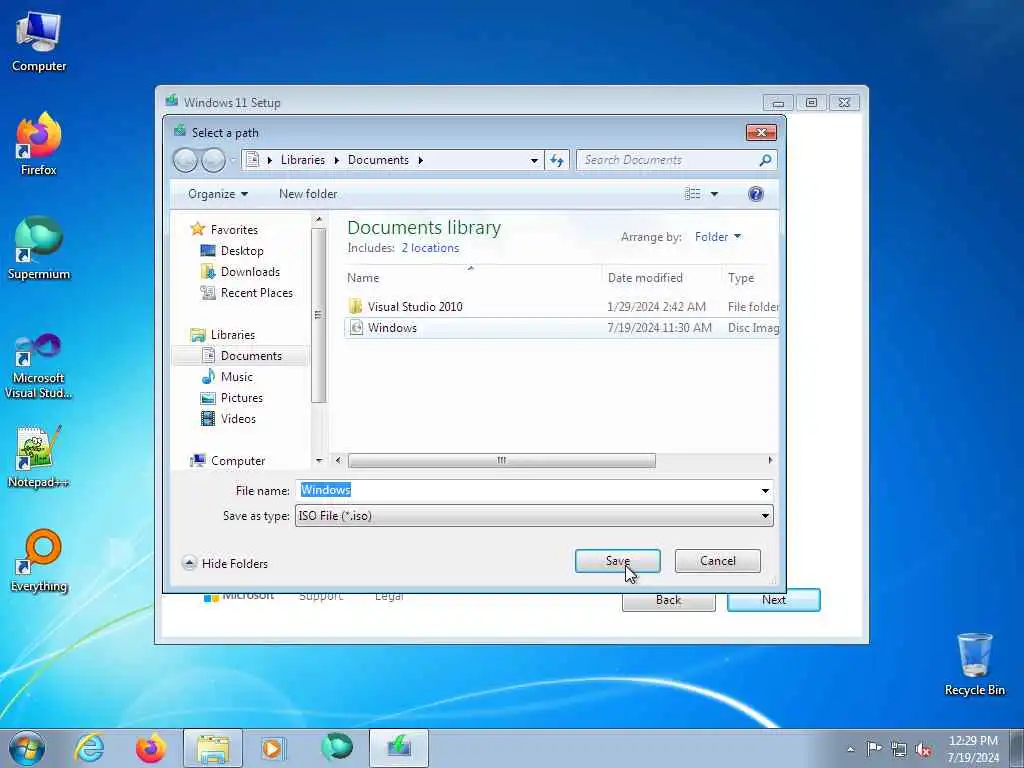Open the Help question mark button
The height and width of the screenshot is (768, 1024).
tap(756, 194)
